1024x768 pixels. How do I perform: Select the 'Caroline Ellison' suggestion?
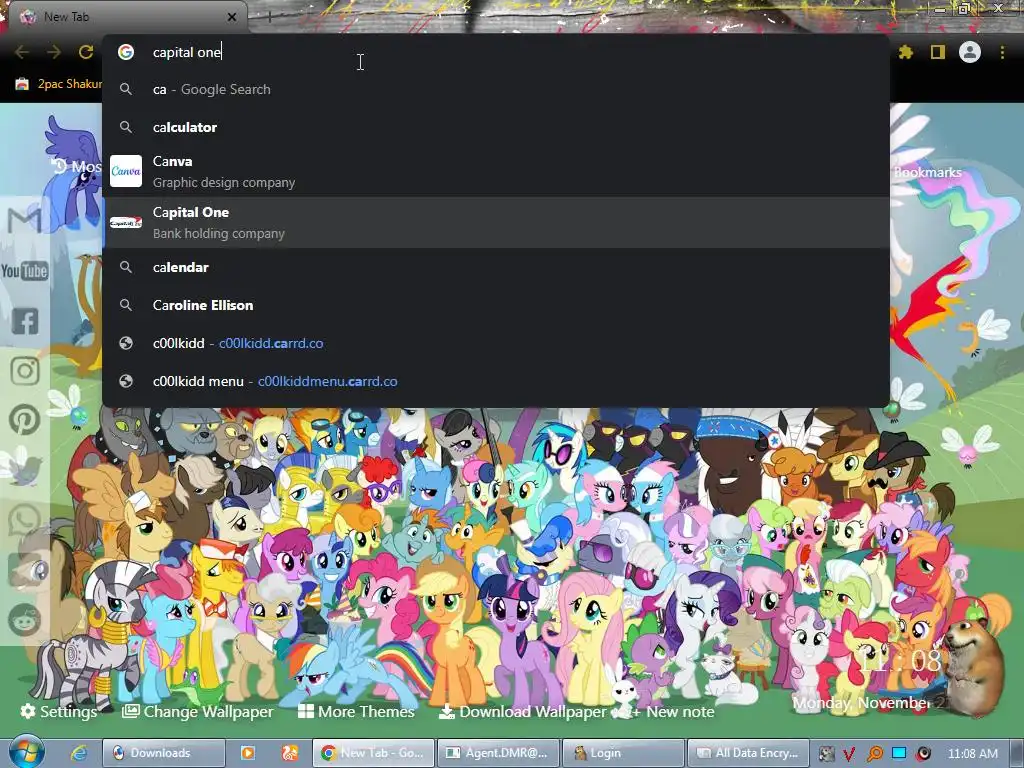[496, 305]
